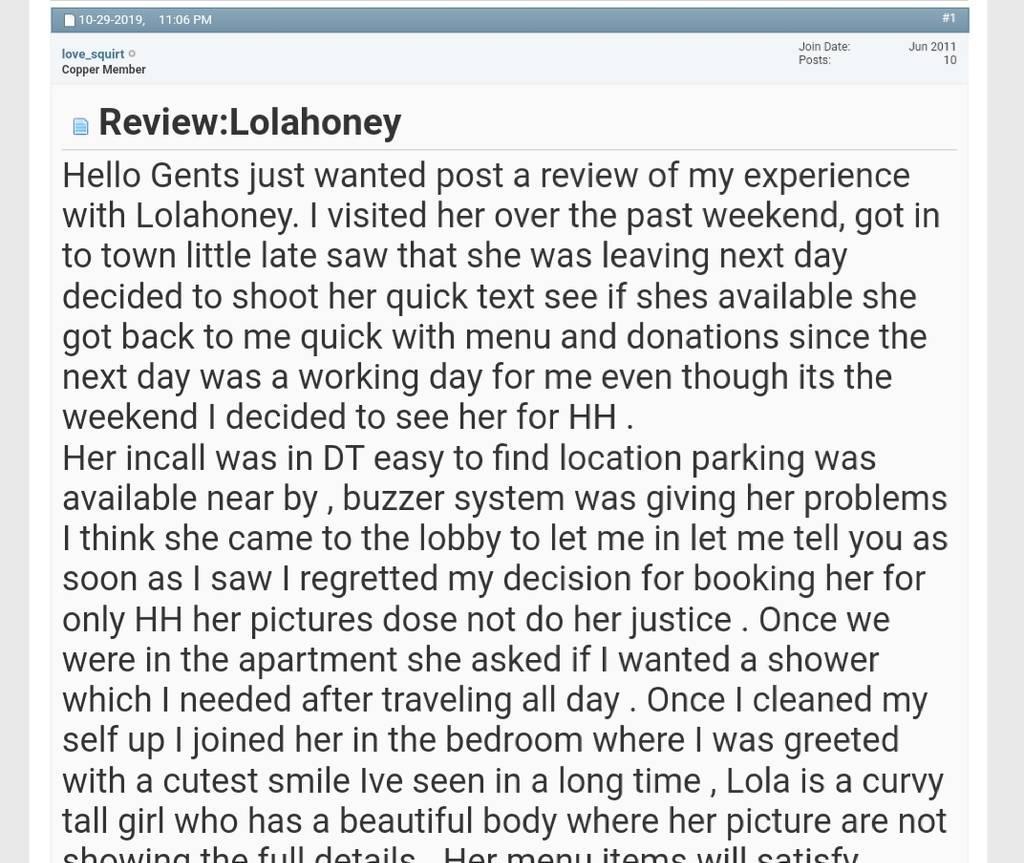Click the post status icon beside the date

pos(69,20)
